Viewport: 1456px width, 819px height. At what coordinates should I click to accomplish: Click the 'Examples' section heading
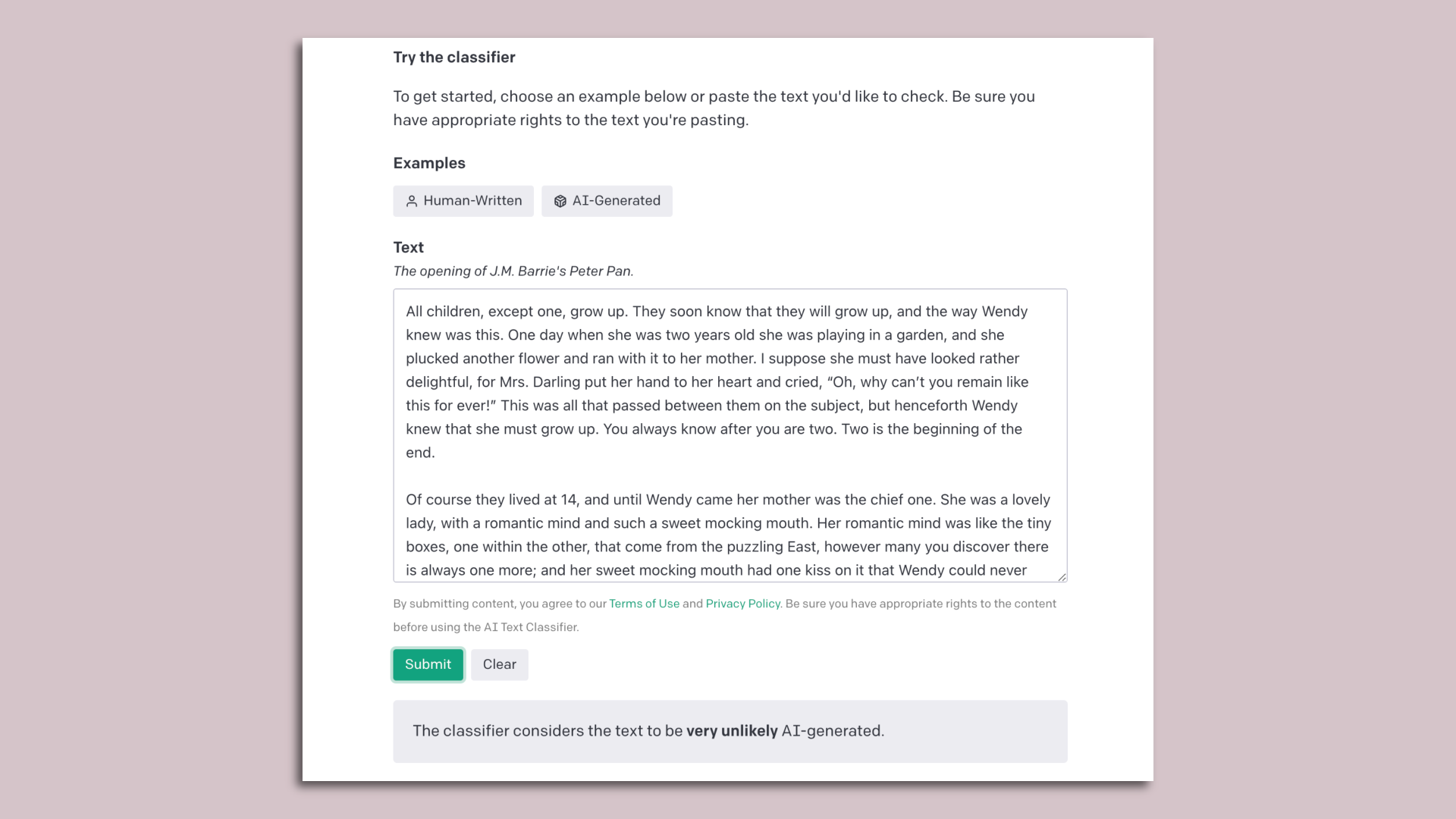click(x=429, y=163)
